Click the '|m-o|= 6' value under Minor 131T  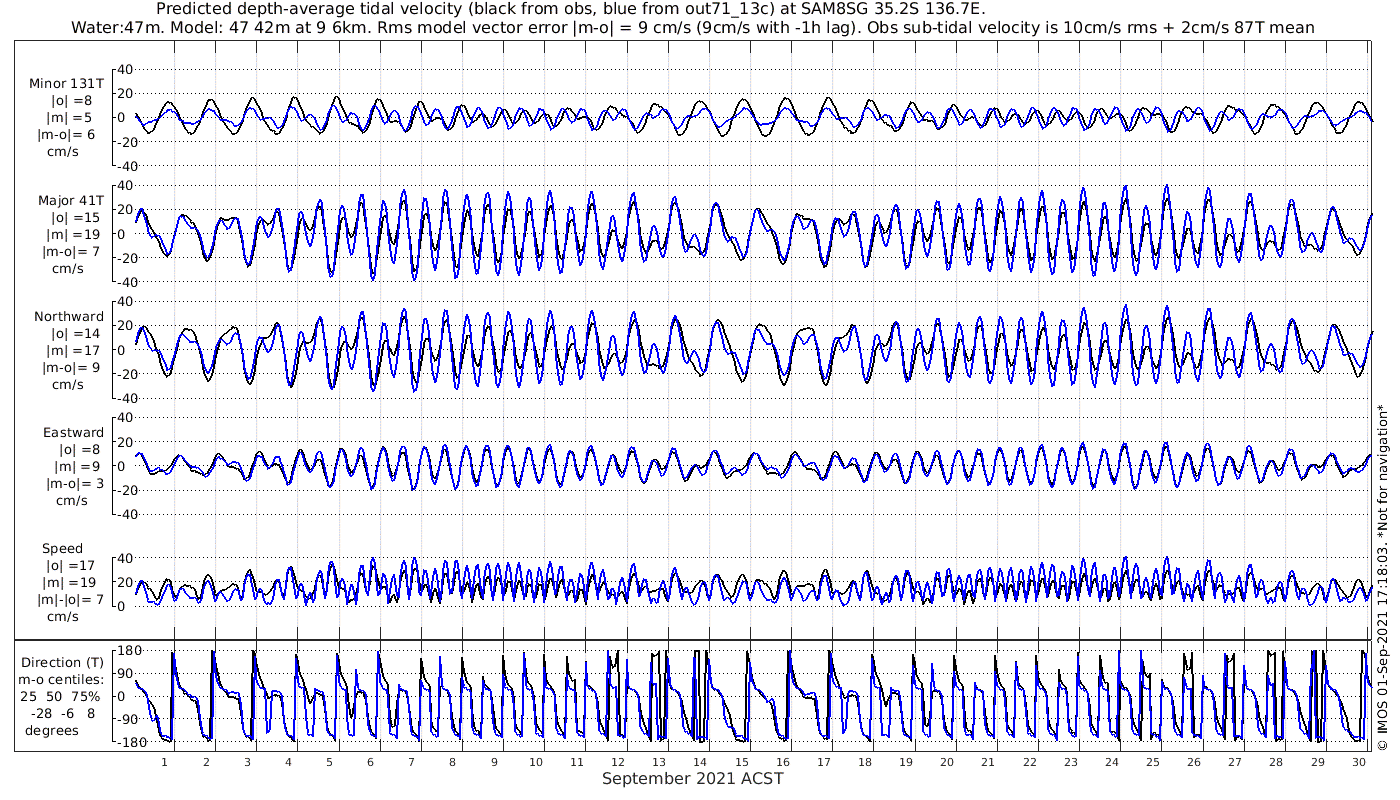[x=68, y=134]
